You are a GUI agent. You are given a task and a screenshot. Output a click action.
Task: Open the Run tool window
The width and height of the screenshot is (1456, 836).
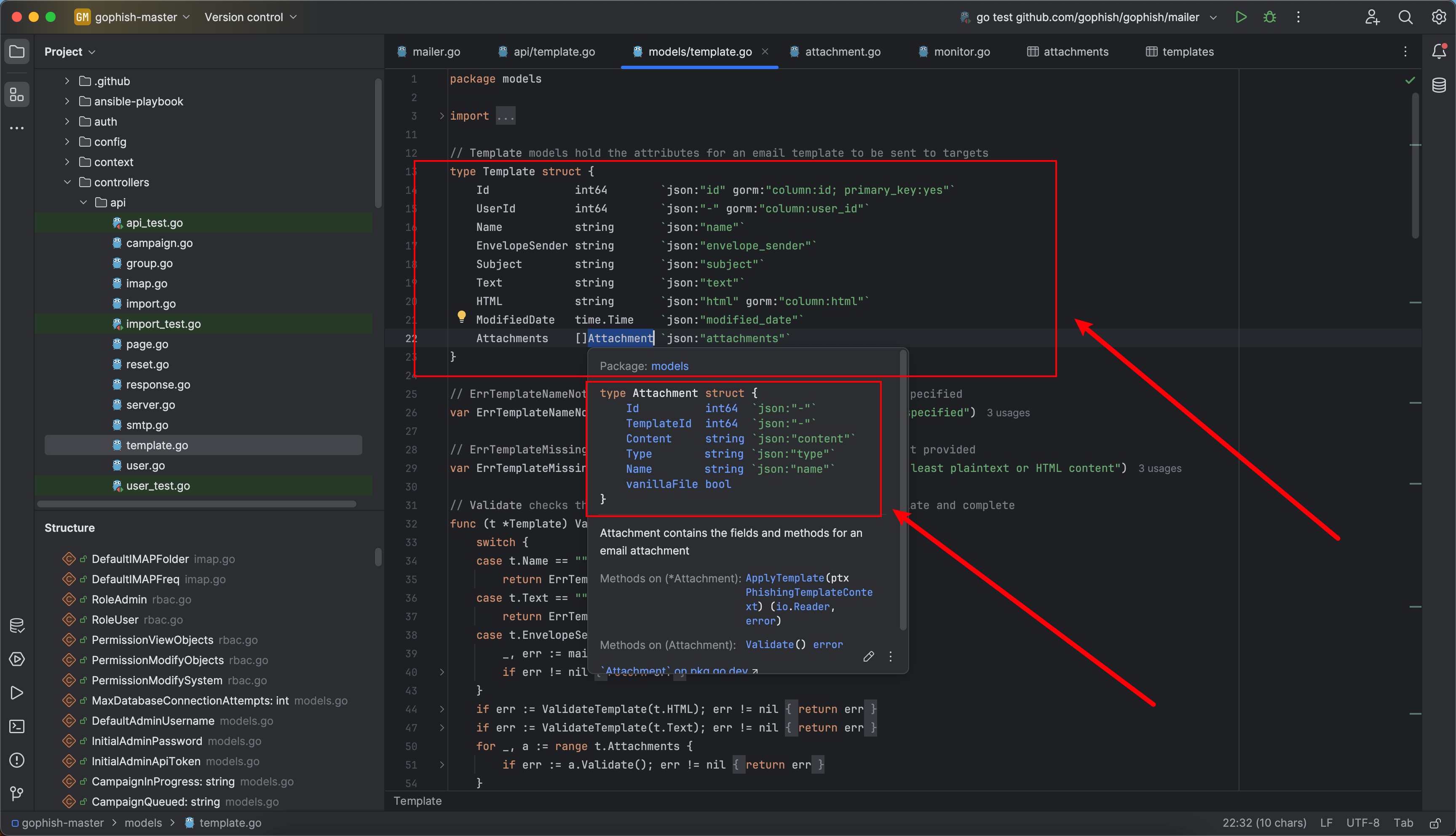[x=17, y=693]
